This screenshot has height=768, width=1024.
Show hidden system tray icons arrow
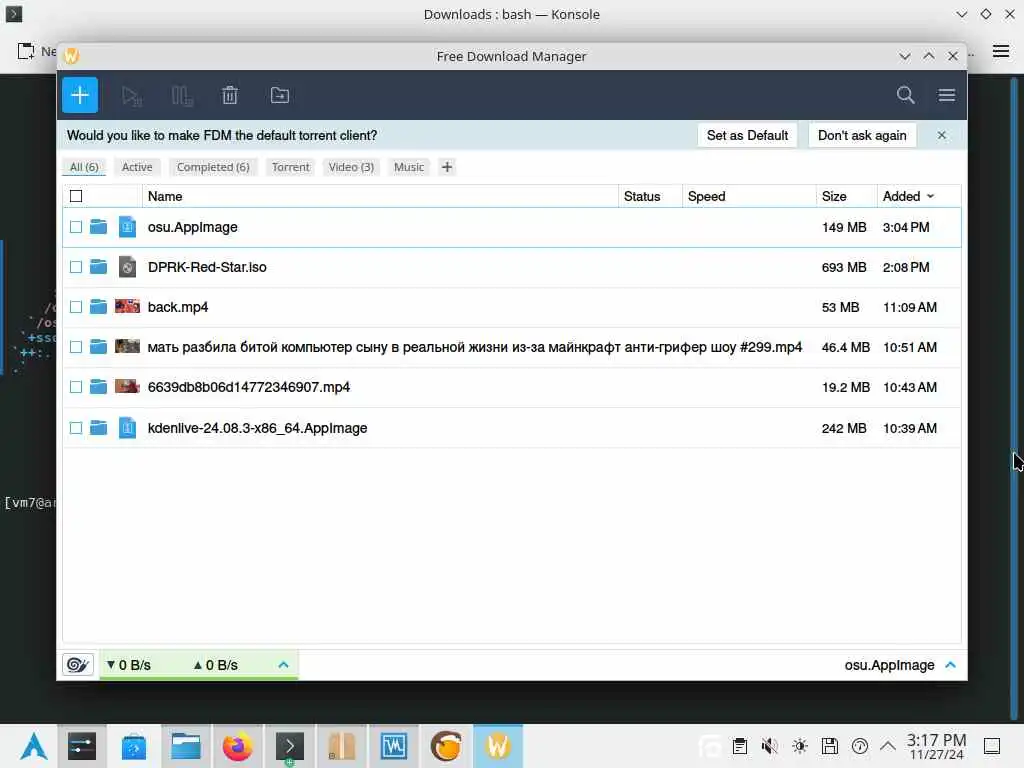[x=888, y=746]
